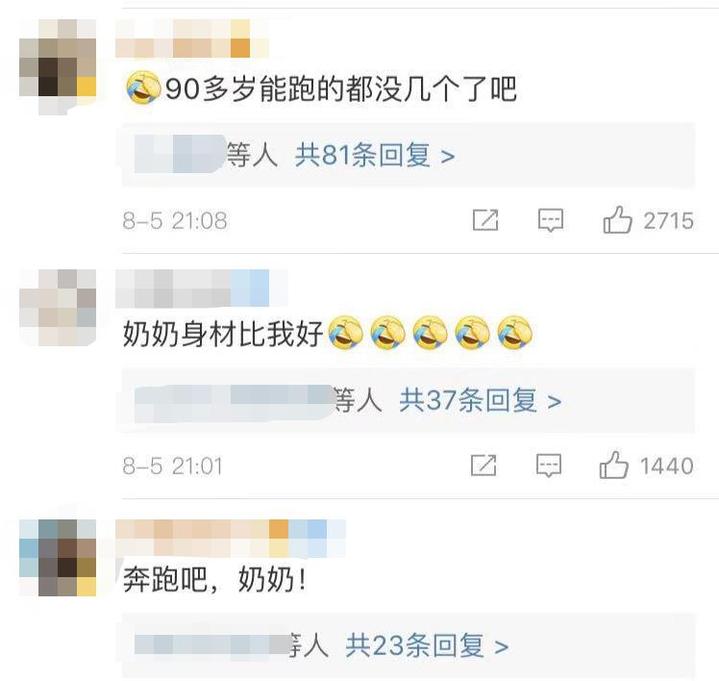Viewport: 719px width, 681px height.
Task: Repost the 8-5 21:01 comment
Action: pos(484,465)
